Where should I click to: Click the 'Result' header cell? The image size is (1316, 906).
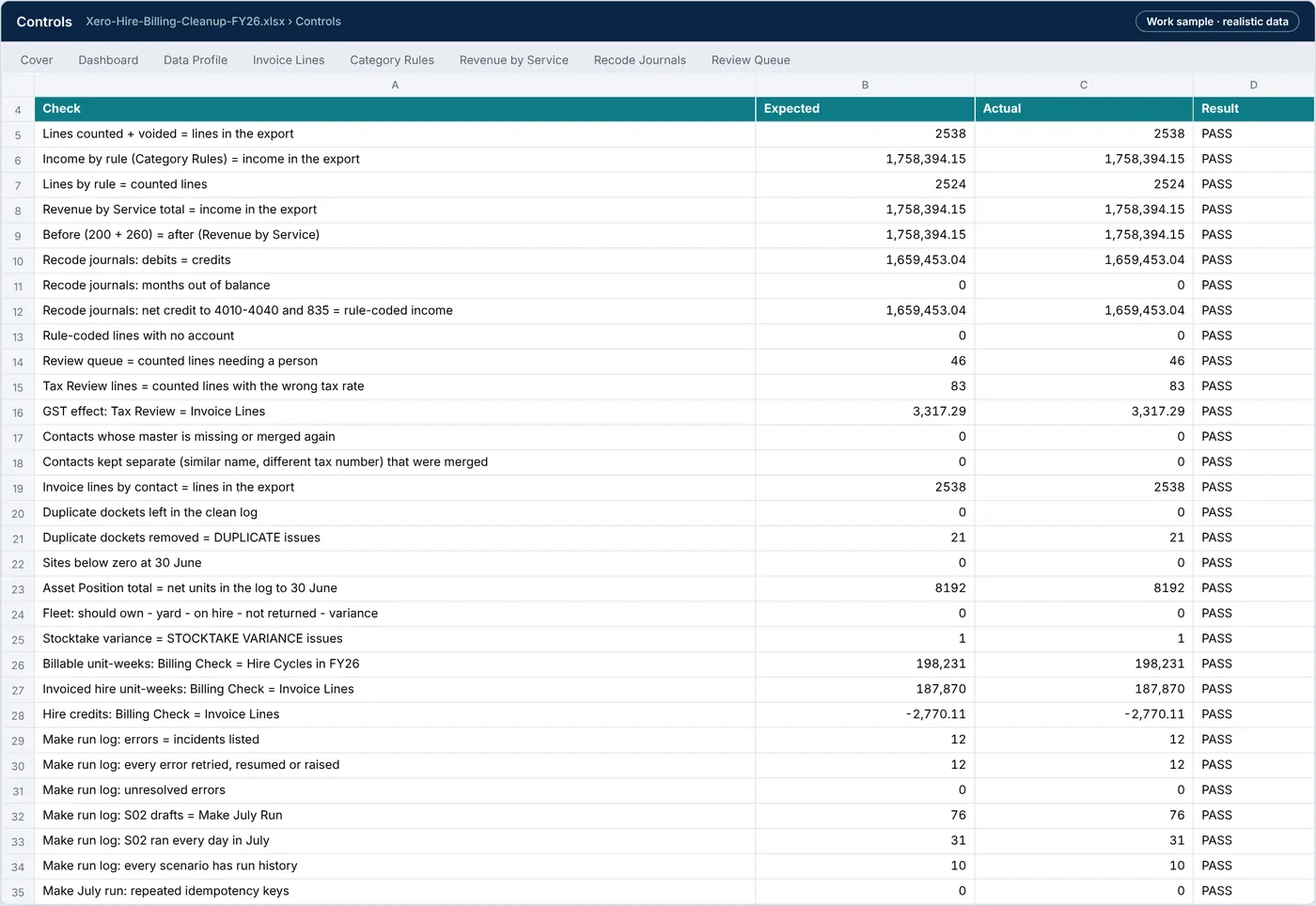[x=1254, y=109]
